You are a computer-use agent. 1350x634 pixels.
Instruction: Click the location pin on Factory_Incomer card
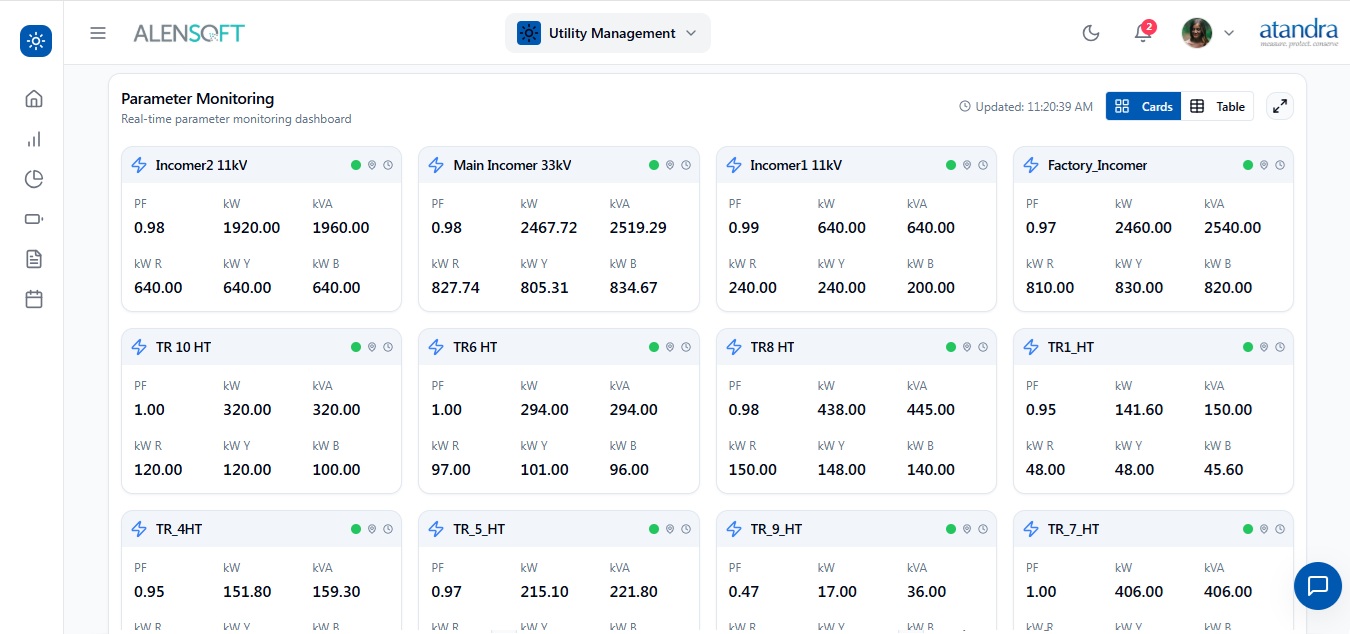point(1264,165)
